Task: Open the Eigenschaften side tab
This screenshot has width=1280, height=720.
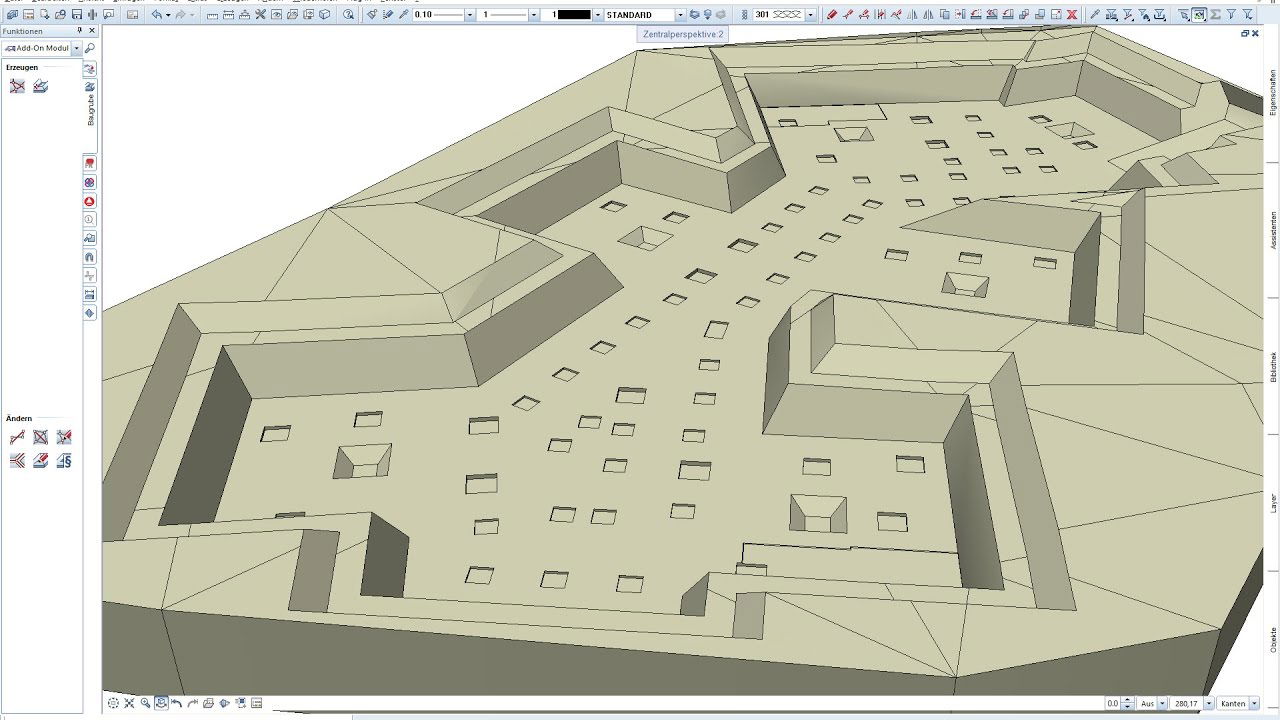Action: [1273, 93]
